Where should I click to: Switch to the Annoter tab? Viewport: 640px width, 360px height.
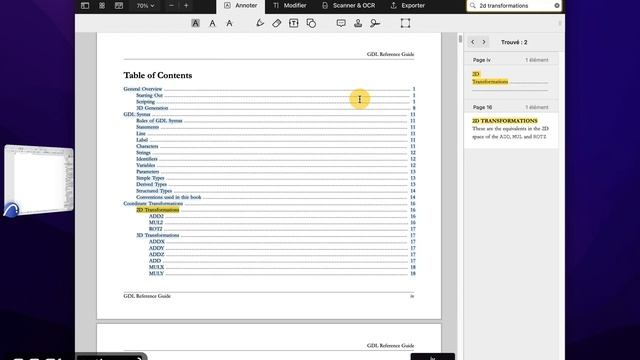tap(241, 6)
